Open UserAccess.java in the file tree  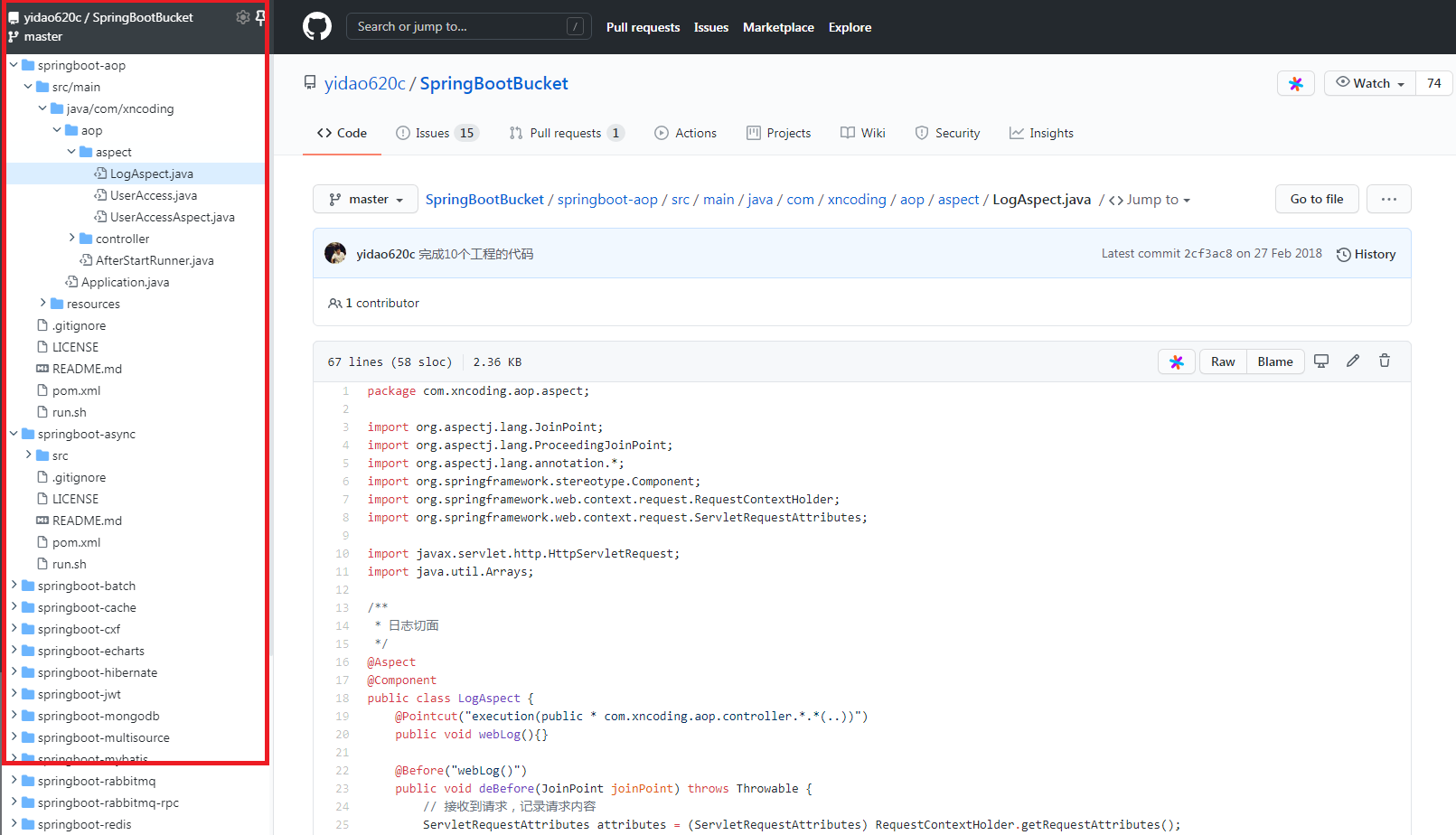[153, 195]
